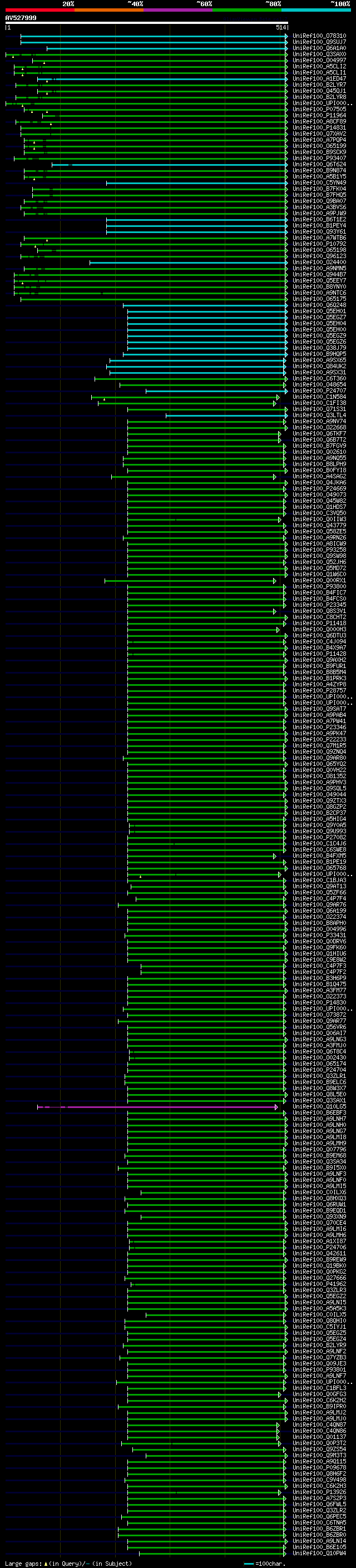Click the UniRef100_C1N584 label

click(x=319, y=397)
